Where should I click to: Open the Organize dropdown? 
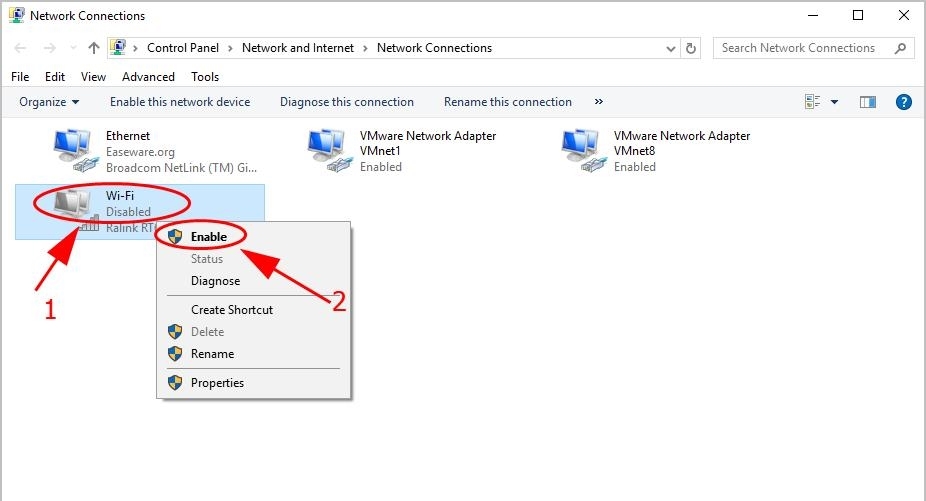[x=49, y=102]
